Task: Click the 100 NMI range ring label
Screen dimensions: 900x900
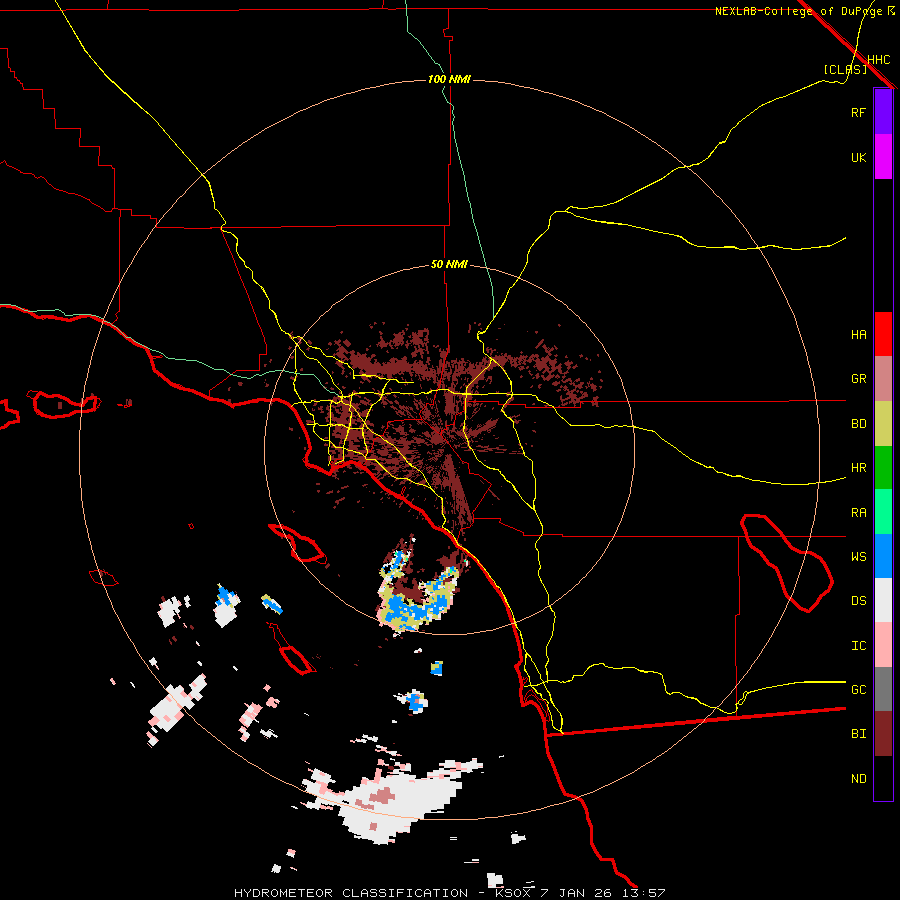Action: (x=449, y=79)
